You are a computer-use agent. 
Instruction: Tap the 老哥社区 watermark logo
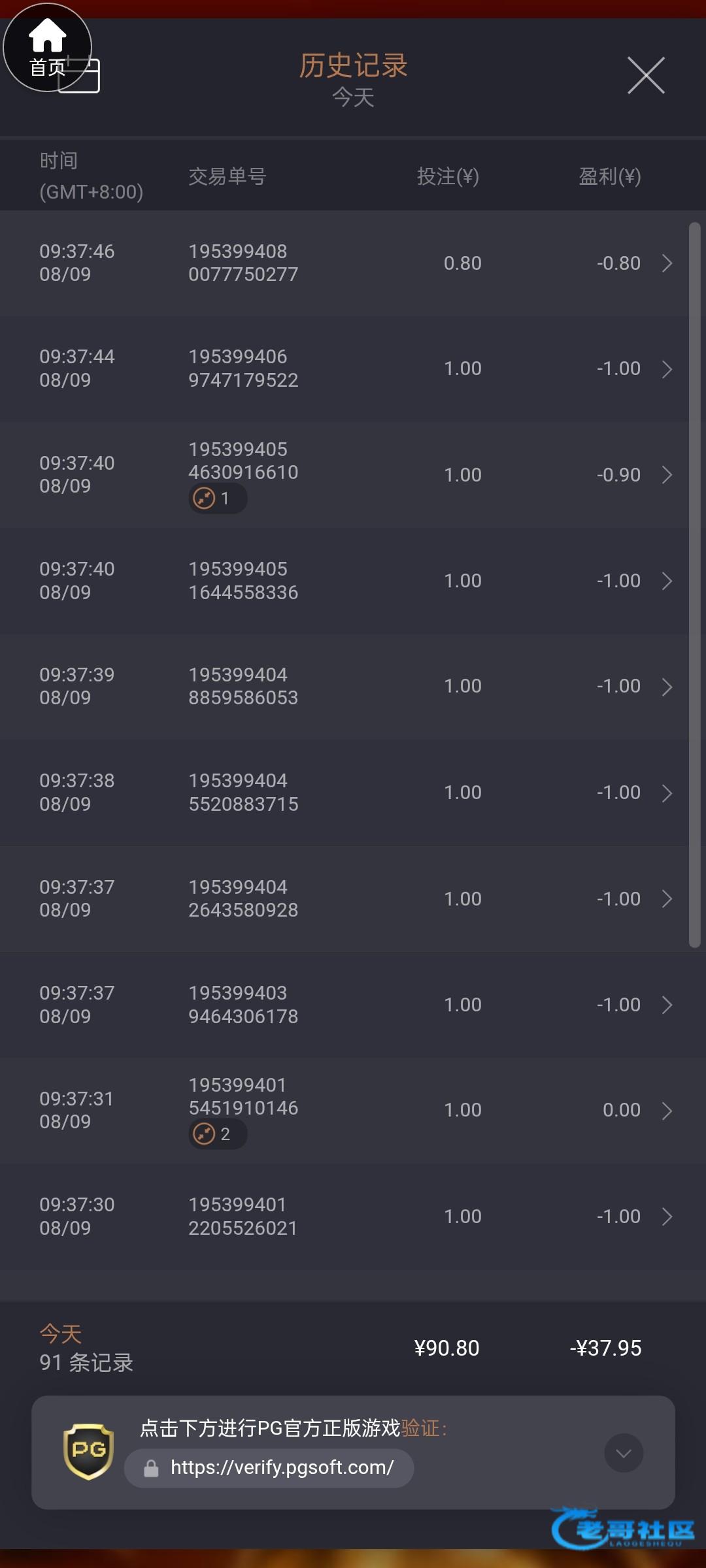coord(624,1529)
